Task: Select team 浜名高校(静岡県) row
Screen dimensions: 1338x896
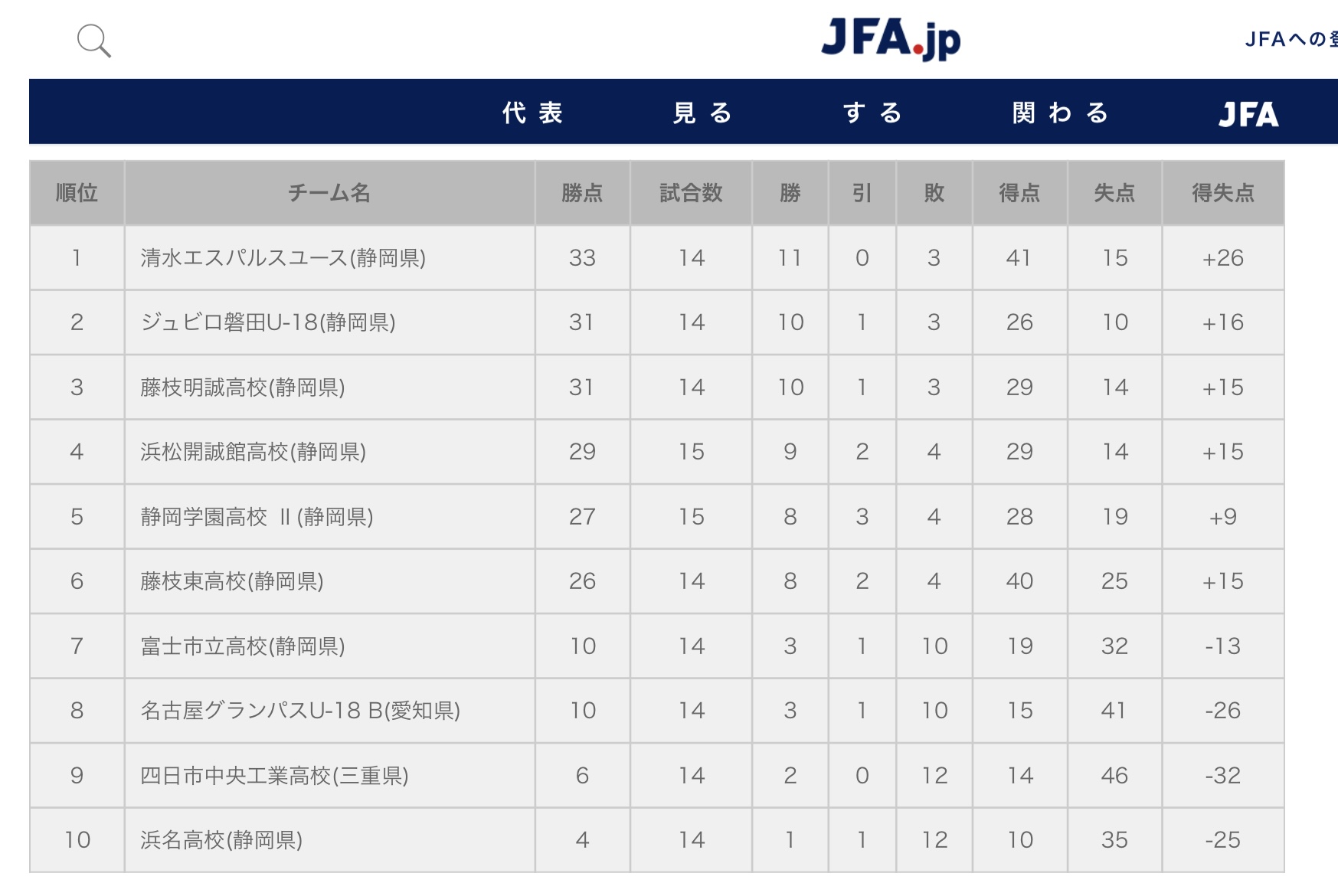Action: (656, 840)
